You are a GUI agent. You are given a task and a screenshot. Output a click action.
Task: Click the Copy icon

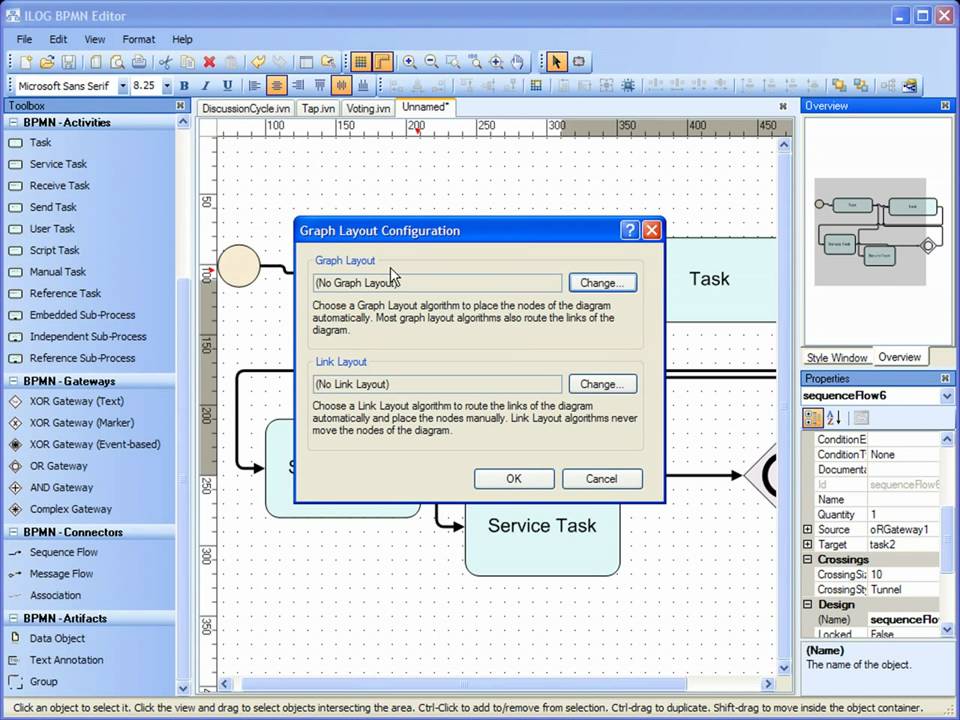[x=187, y=62]
